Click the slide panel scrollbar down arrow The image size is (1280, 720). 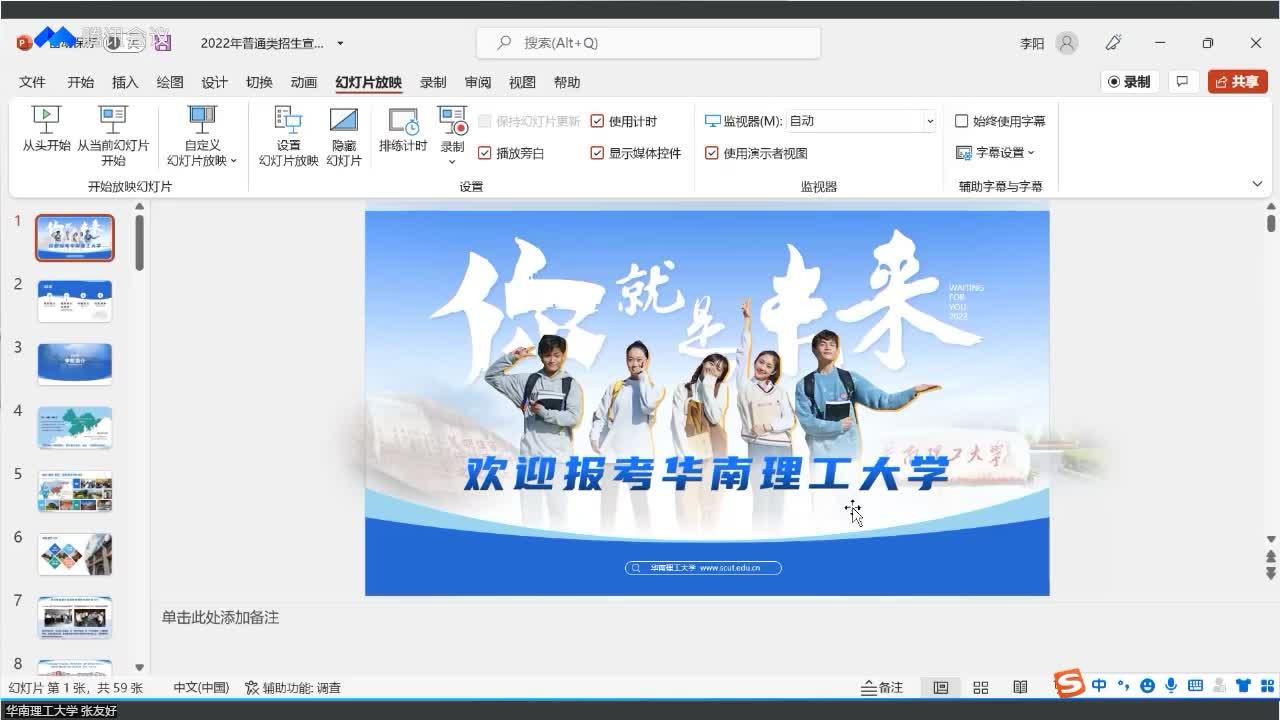(139, 667)
